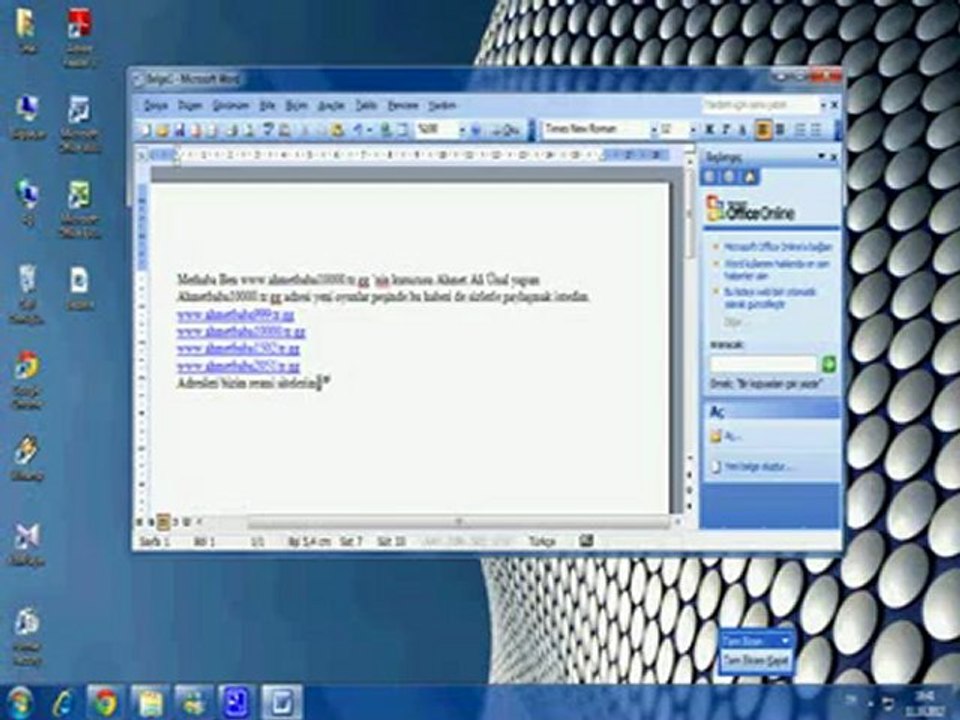Open the Düzen menu
This screenshot has width=960, height=720.
coord(190,105)
